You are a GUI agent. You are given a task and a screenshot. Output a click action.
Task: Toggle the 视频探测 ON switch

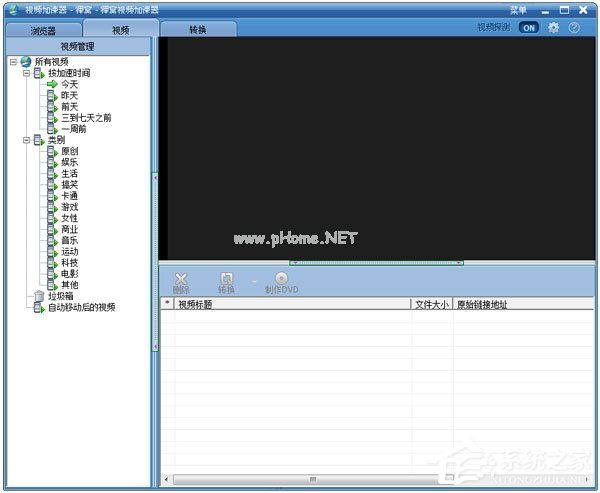point(528,28)
